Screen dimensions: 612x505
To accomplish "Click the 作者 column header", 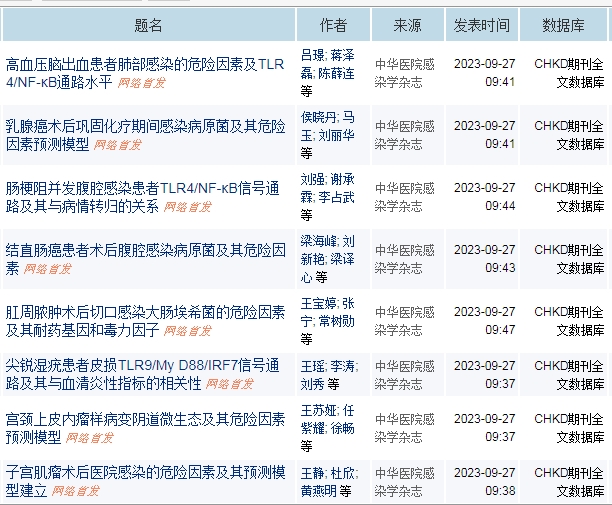I will tap(333, 25).
